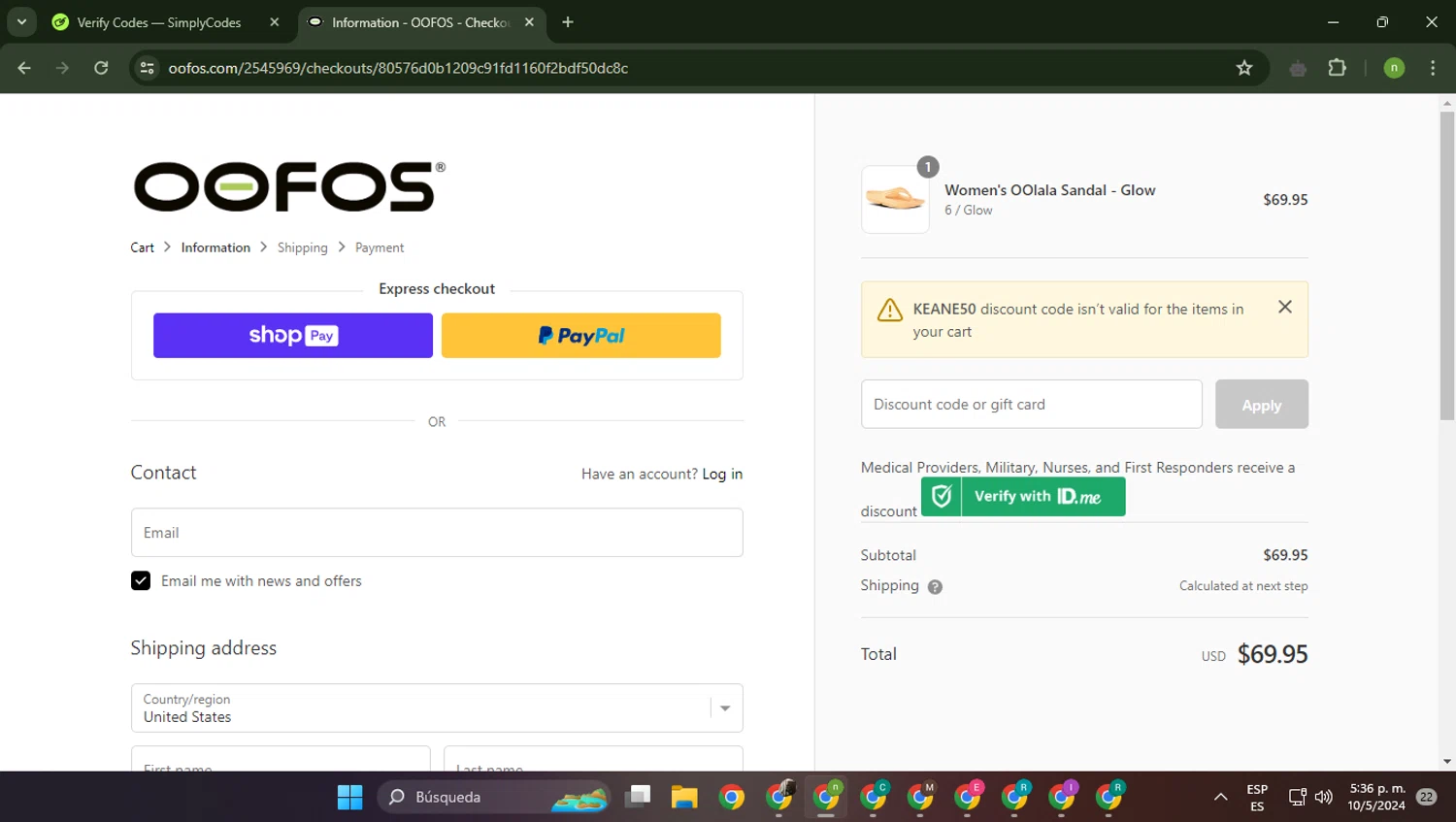The width and height of the screenshot is (1456, 822).
Task: Dismiss the KEANE50 invalid code warning
Action: pos(1285,307)
